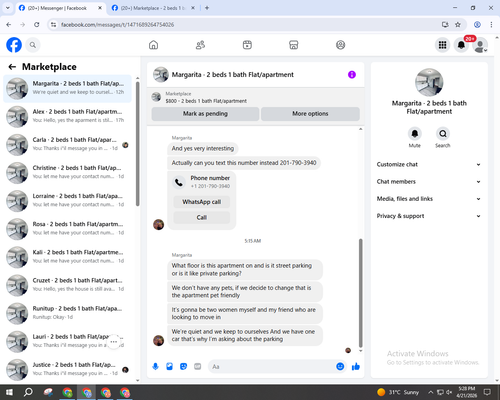Open Kali conversation in list
Viewport: 500px width, 400px height.
pyautogui.click(x=67, y=257)
